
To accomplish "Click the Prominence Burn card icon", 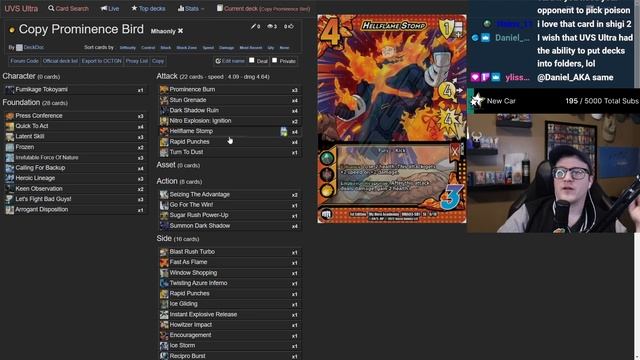I will point(164,89).
